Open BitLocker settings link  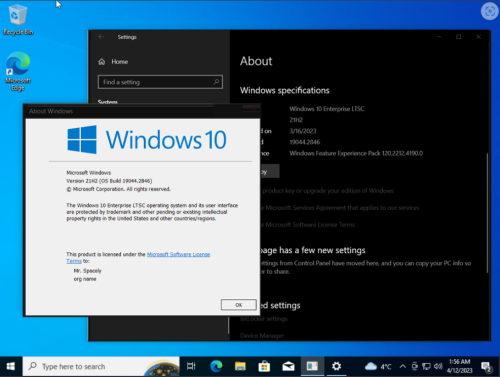264,319
